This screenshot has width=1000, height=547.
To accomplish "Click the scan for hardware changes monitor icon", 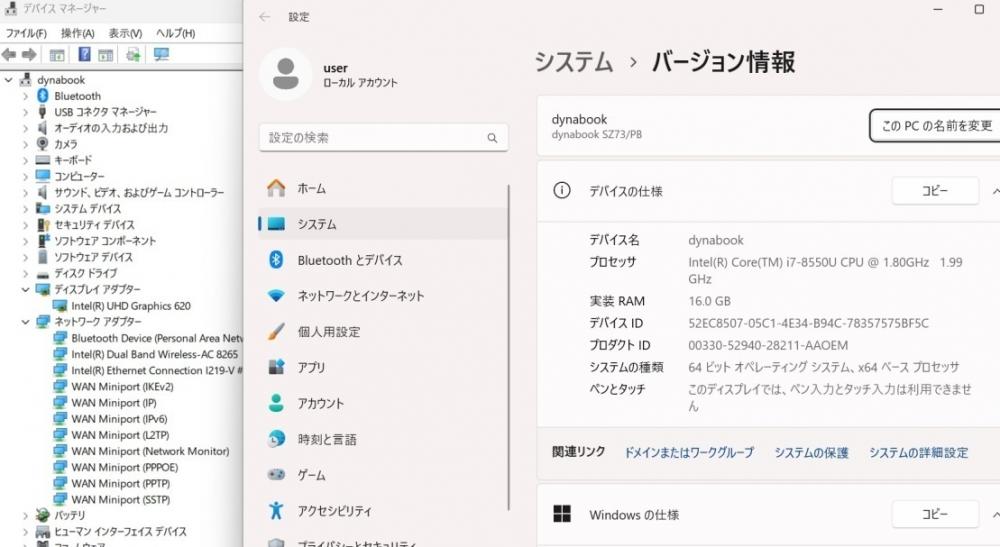I will click(x=161, y=55).
